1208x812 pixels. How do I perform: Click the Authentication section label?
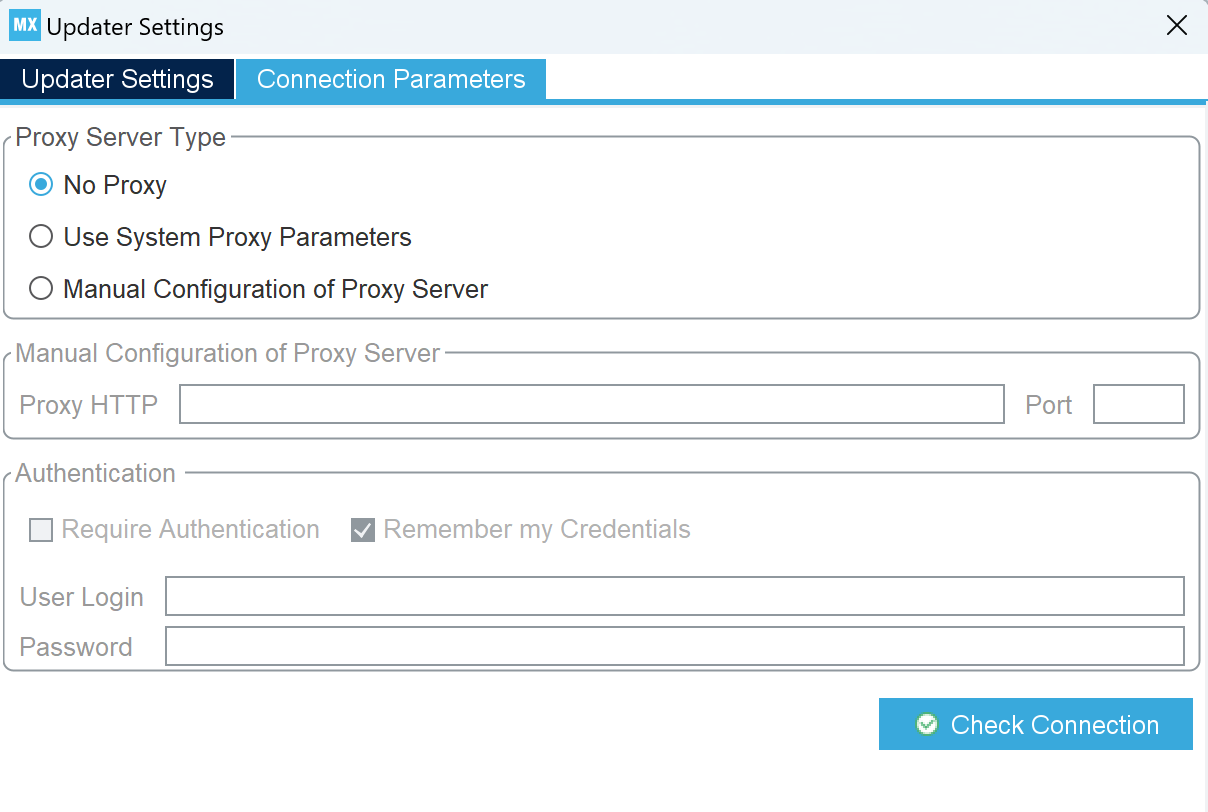[94, 473]
